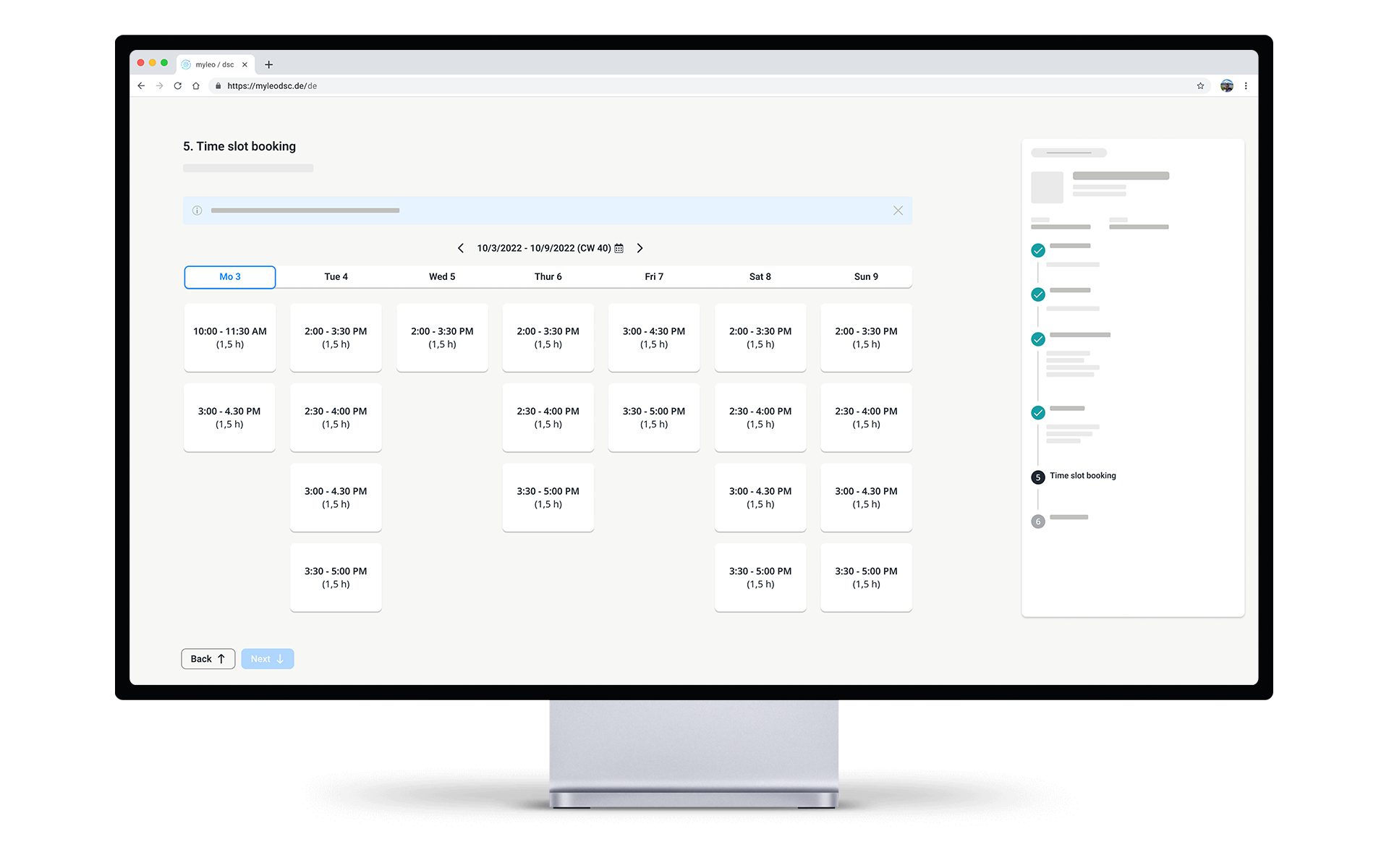
Task: Open a new browser tab
Action: click(x=269, y=64)
